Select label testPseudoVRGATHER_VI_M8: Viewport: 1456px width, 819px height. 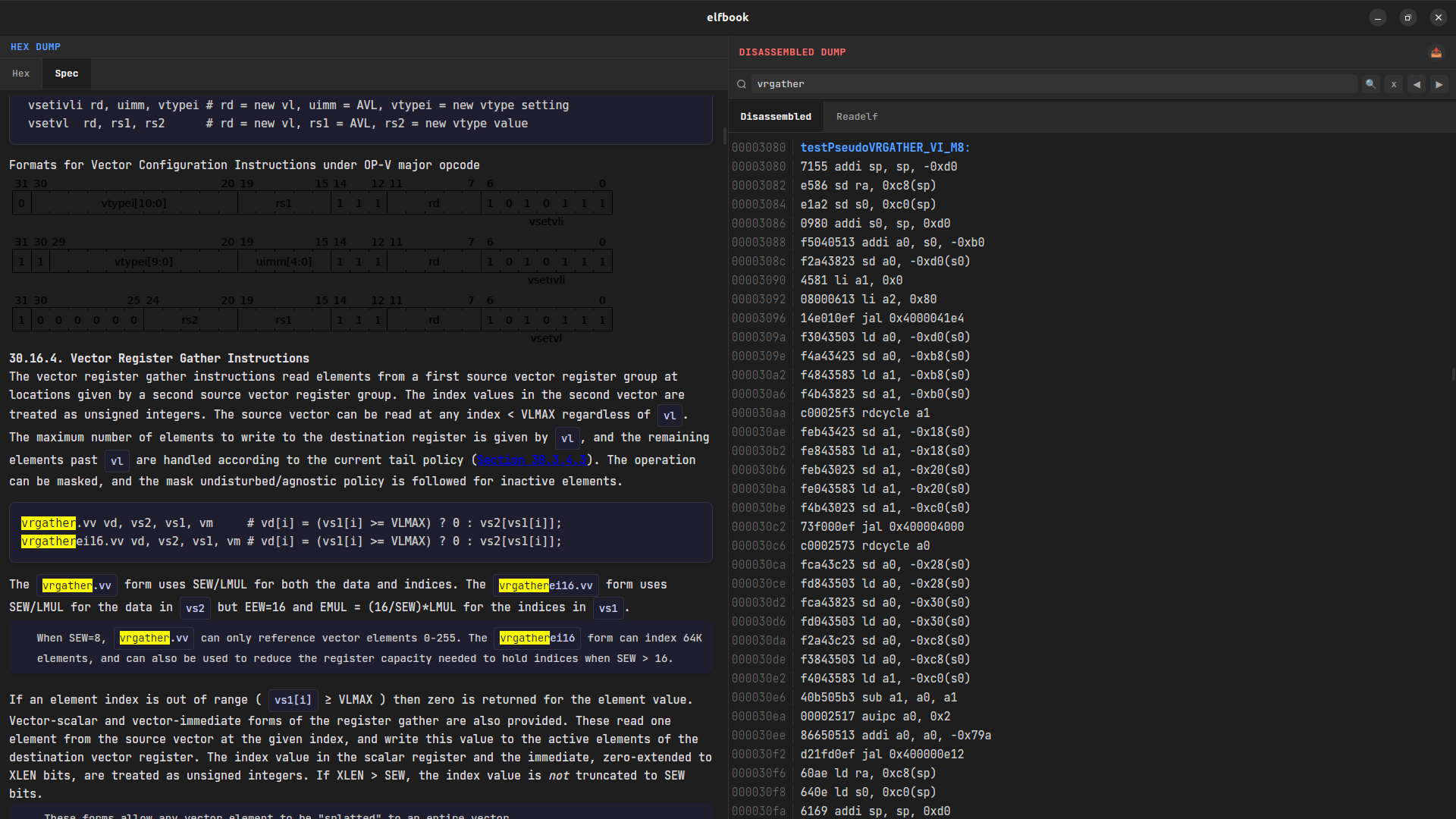coord(885,148)
